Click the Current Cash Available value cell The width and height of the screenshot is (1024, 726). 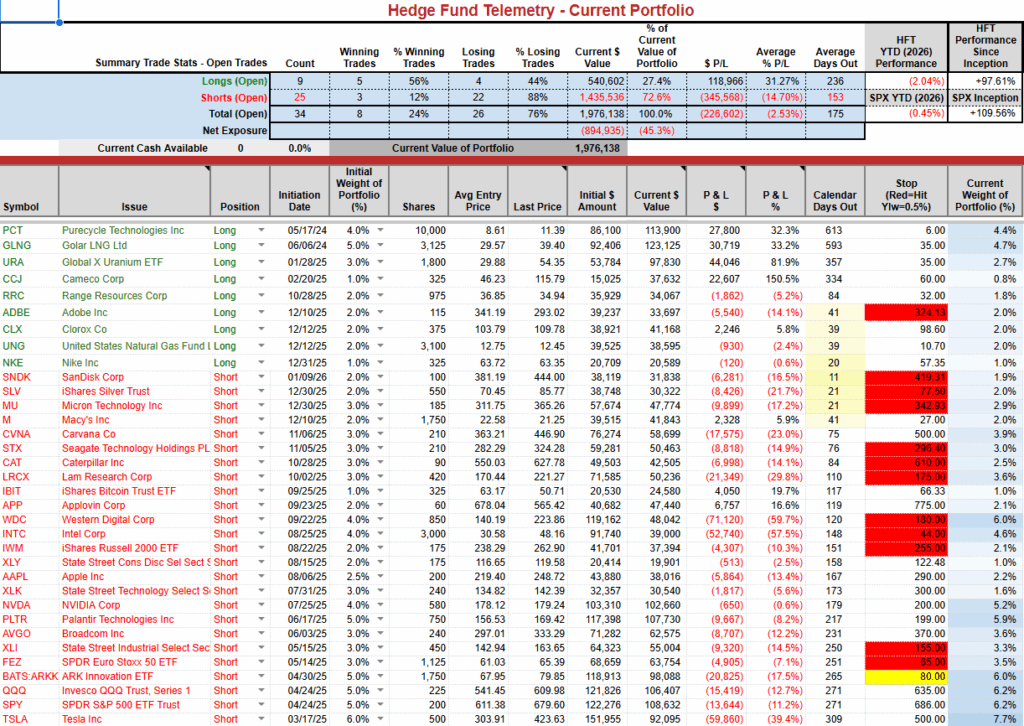(239, 148)
